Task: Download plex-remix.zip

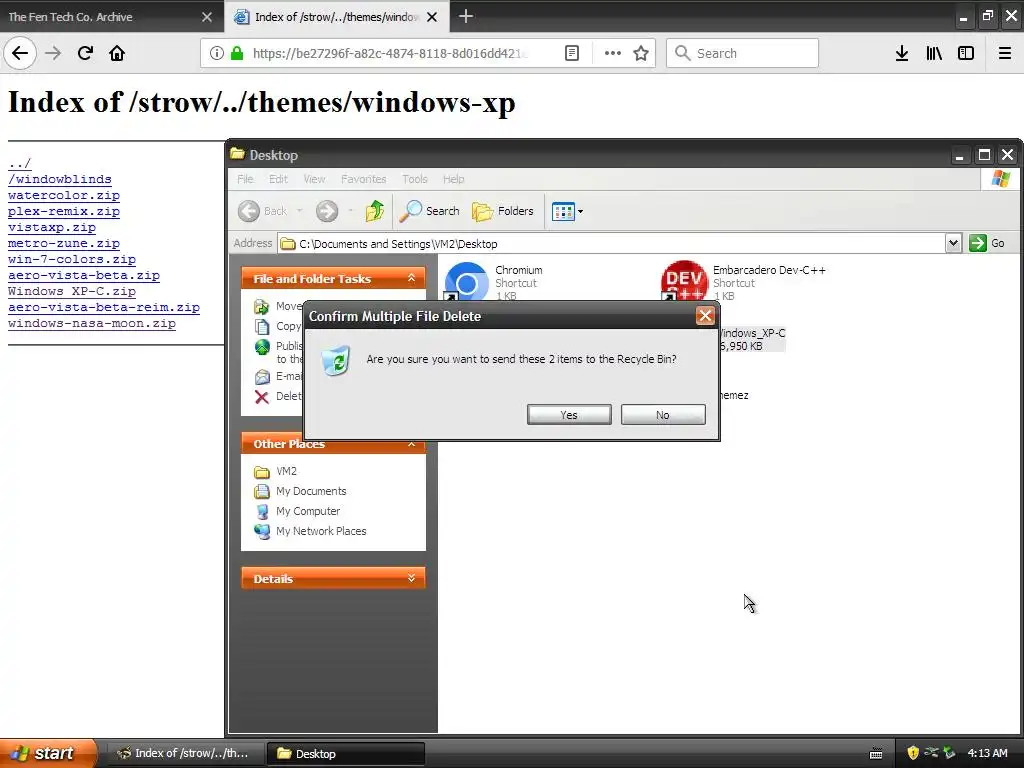Action: 64,211
